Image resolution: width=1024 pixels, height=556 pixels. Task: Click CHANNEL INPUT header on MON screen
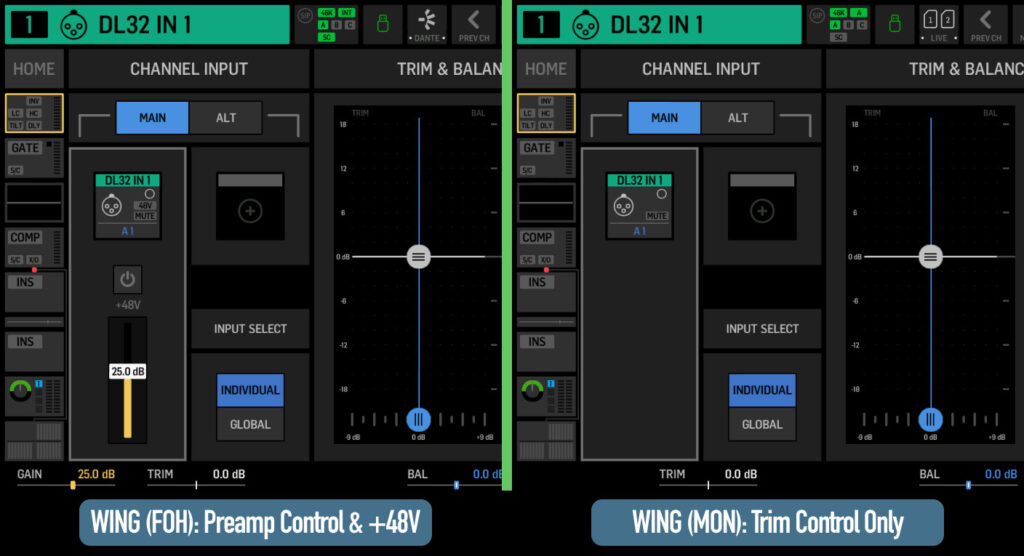[x=701, y=69]
